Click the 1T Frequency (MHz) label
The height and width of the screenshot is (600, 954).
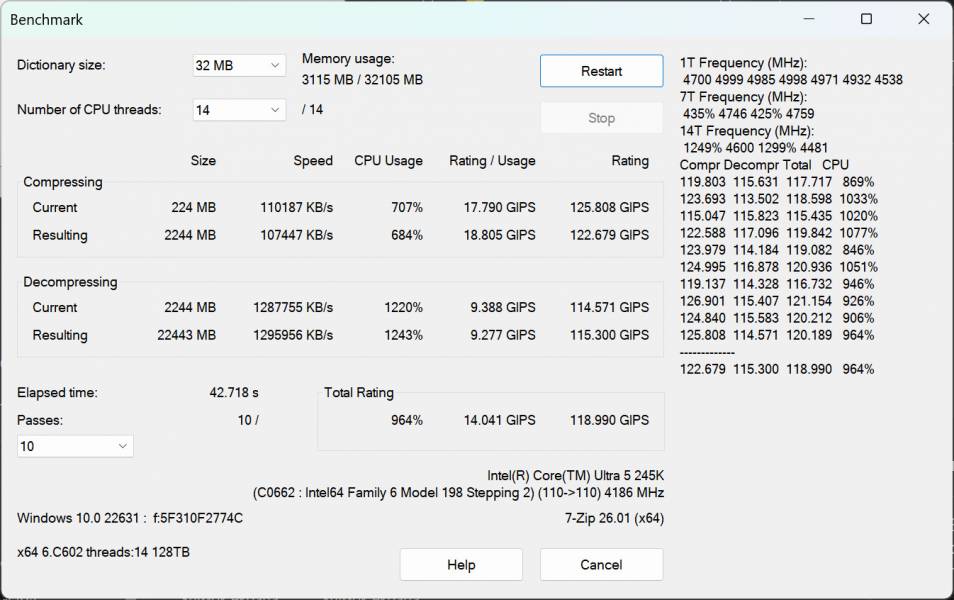pyautogui.click(x=743, y=63)
